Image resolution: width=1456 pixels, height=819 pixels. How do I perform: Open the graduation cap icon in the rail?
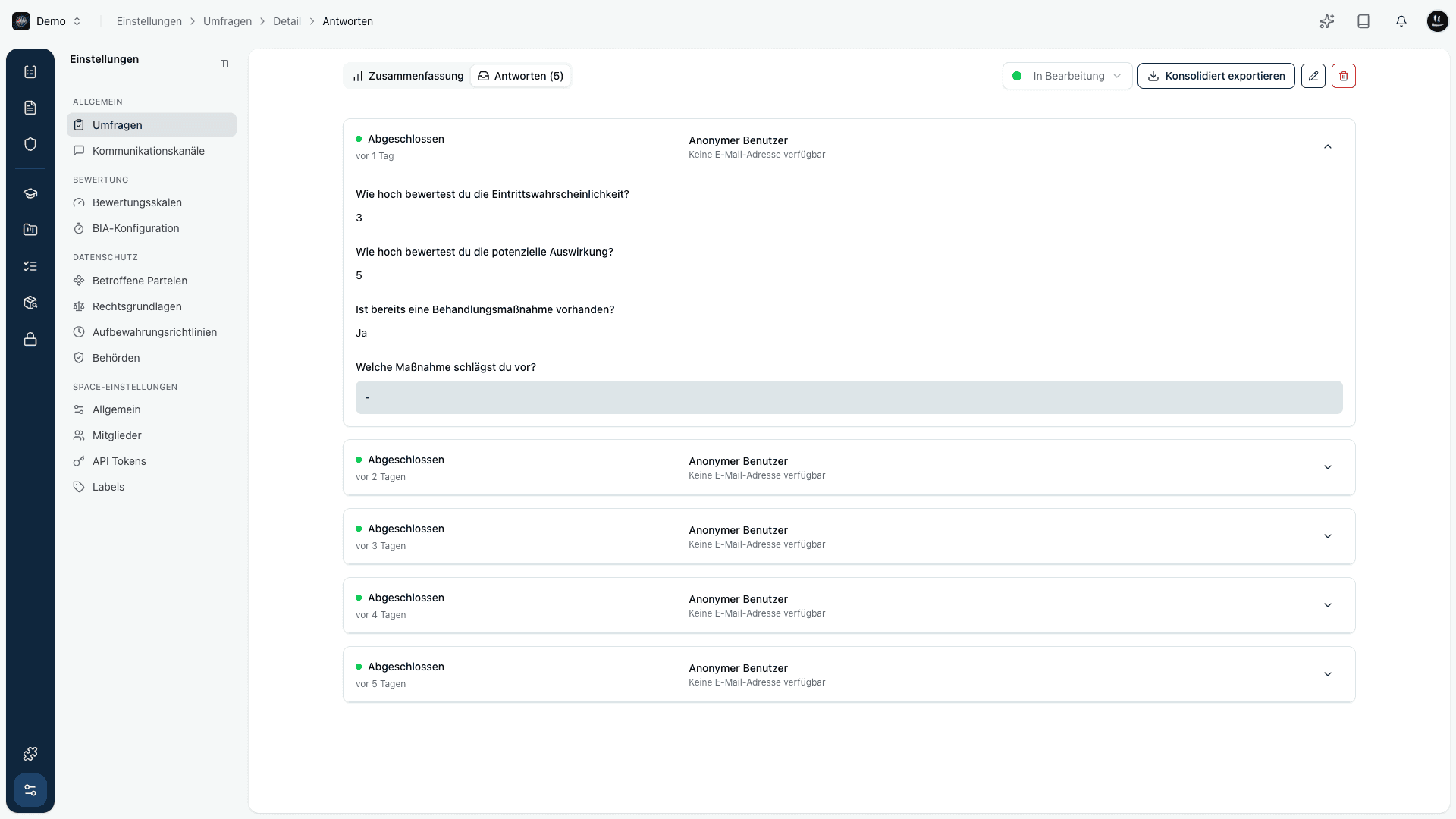30,193
